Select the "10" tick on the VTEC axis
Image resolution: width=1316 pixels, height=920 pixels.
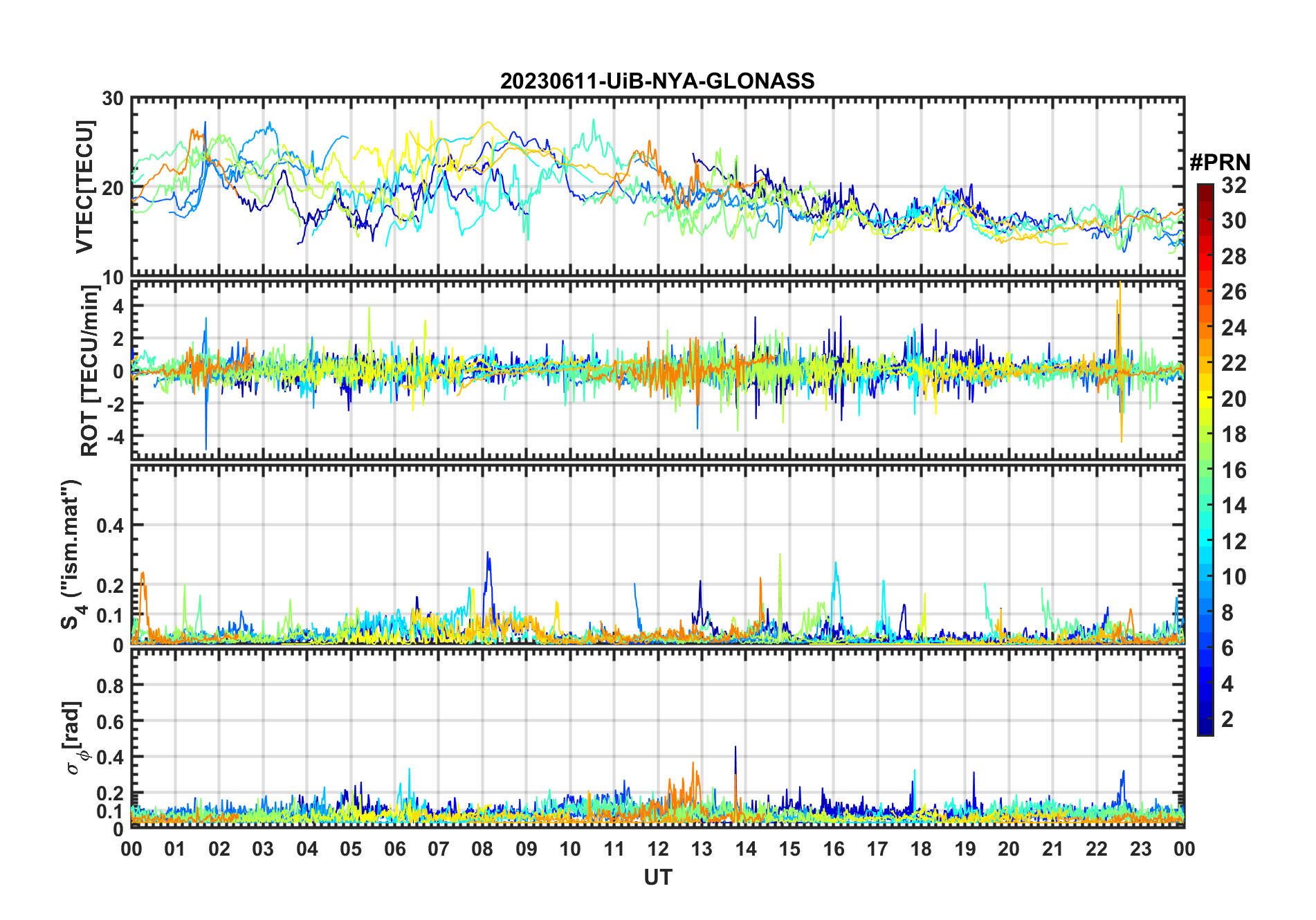[113, 277]
